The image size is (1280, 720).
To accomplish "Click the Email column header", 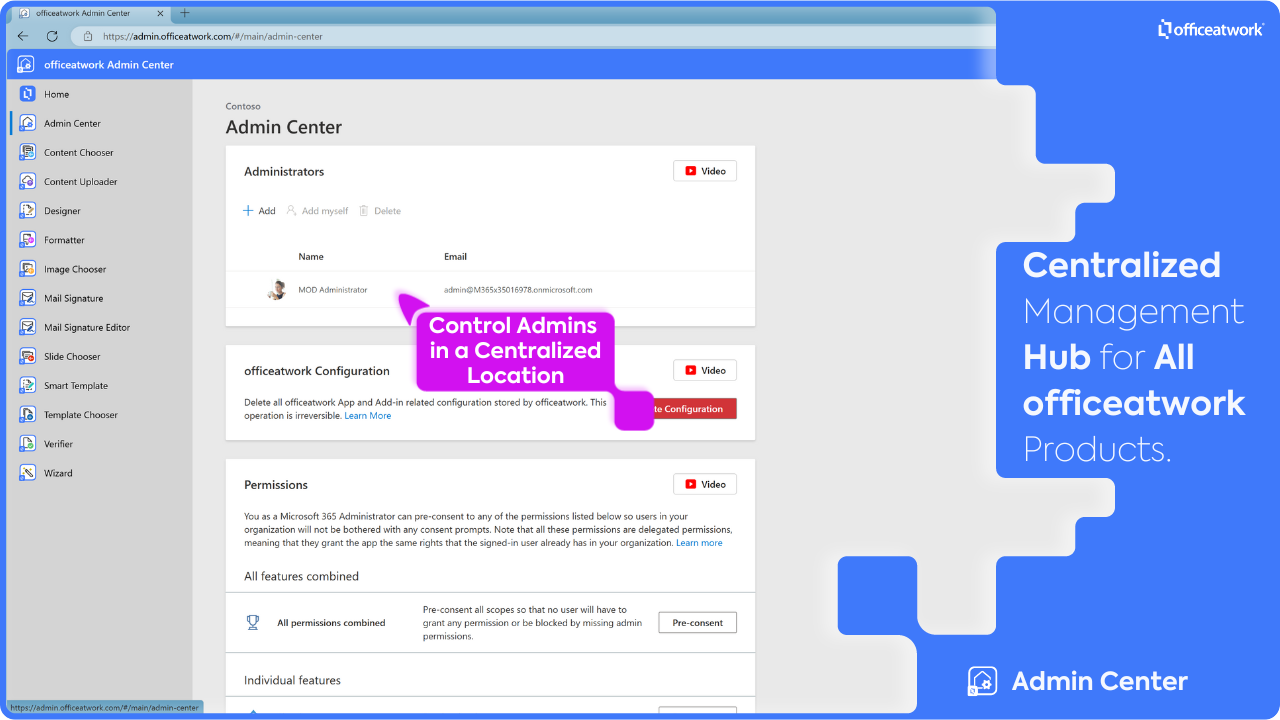I will (455, 257).
